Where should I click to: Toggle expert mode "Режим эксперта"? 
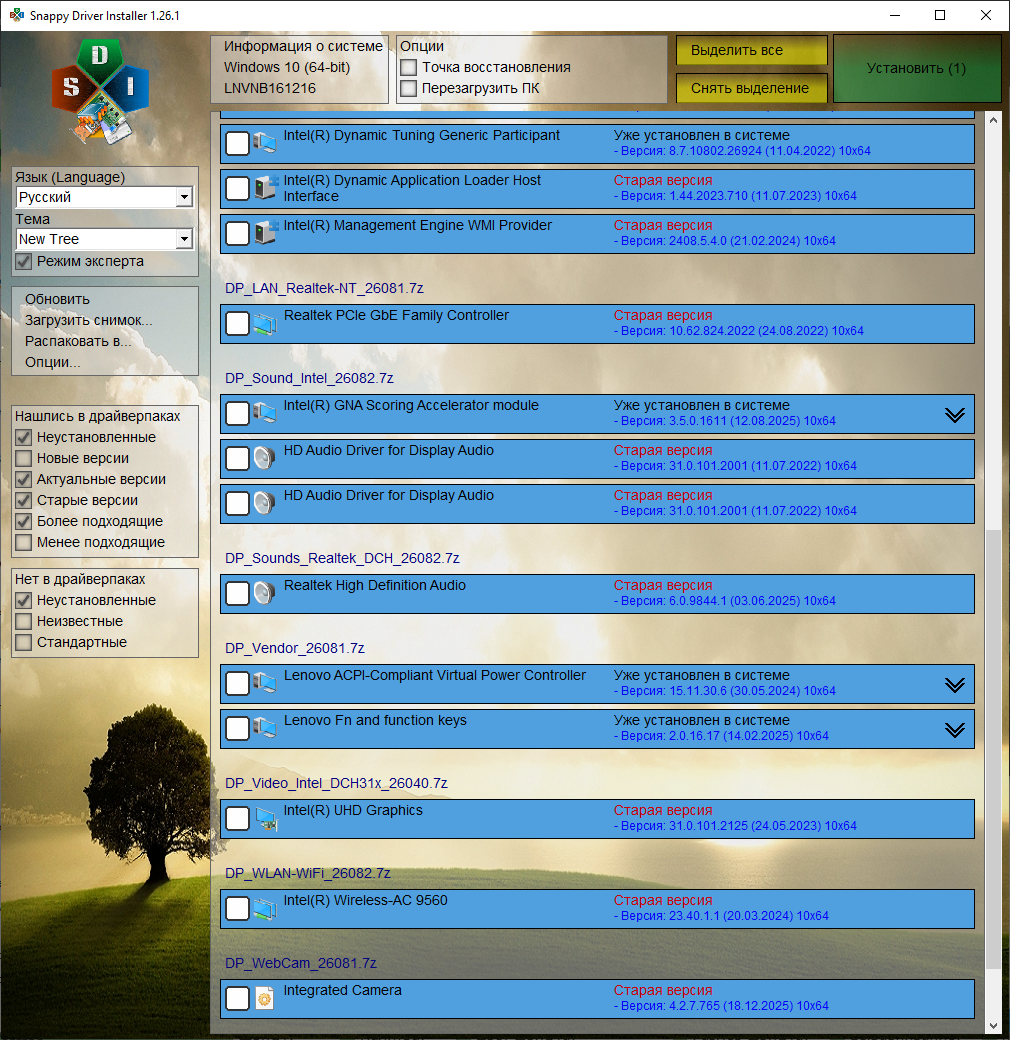[x=24, y=261]
